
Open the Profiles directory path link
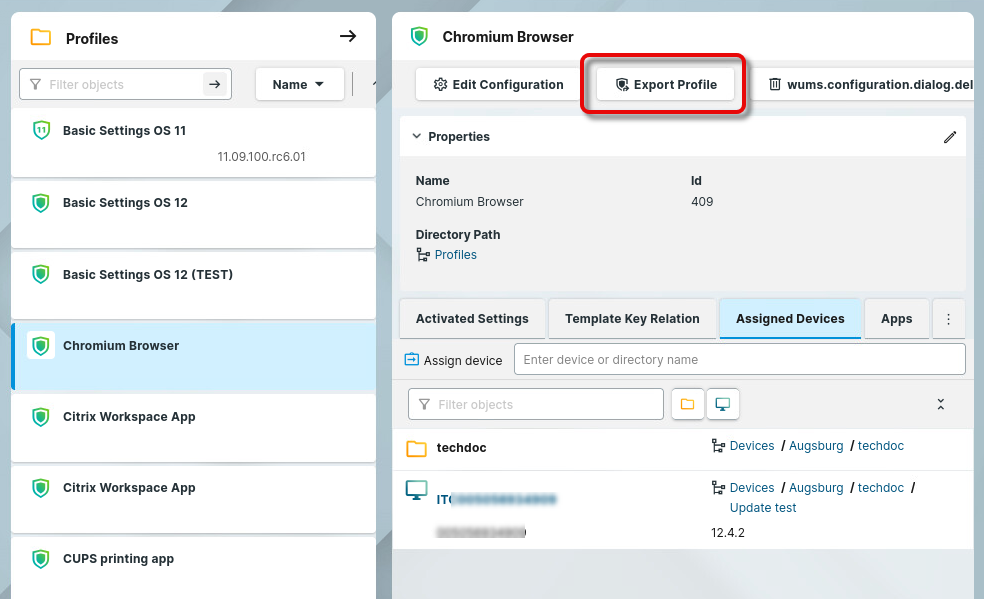pos(455,255)
